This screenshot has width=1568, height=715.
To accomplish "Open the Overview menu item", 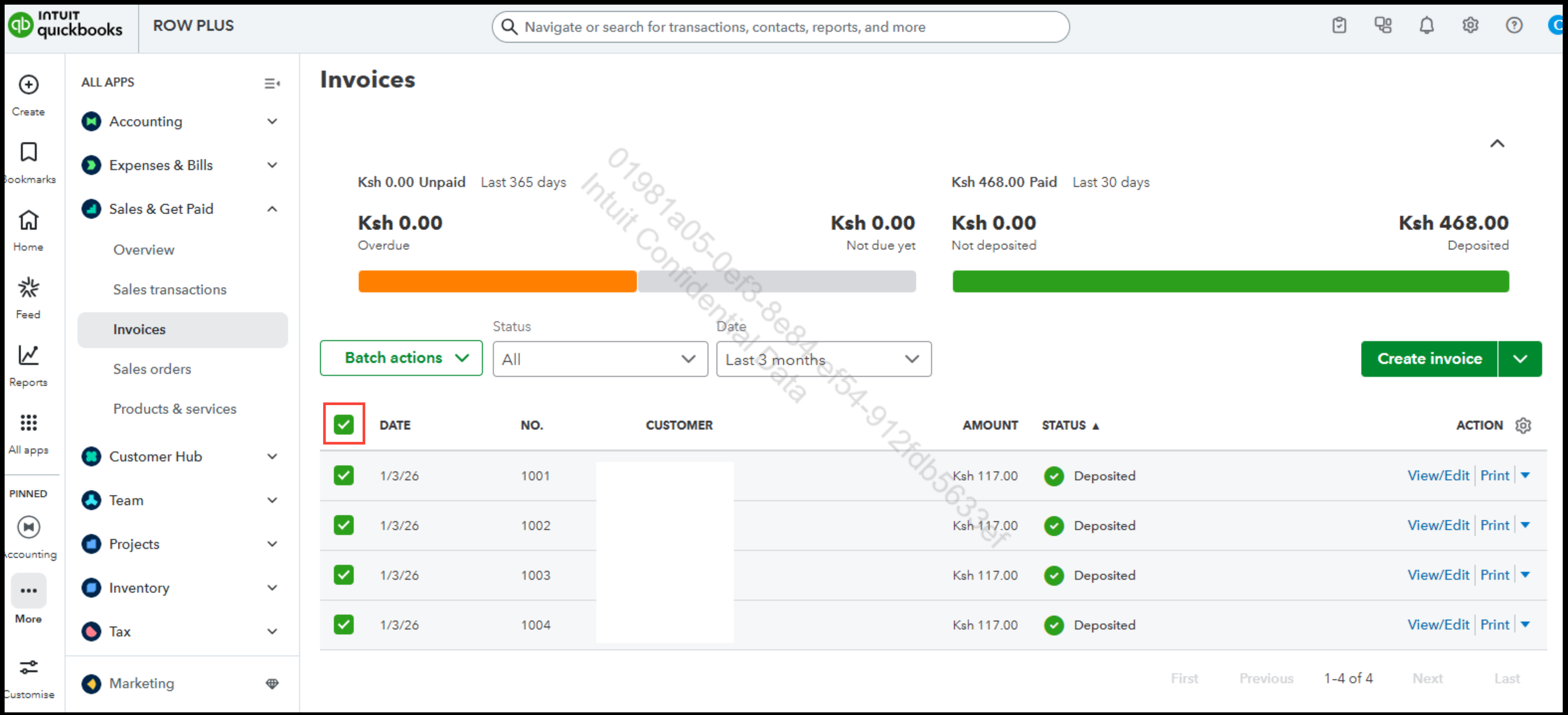I will coord(144,250).
